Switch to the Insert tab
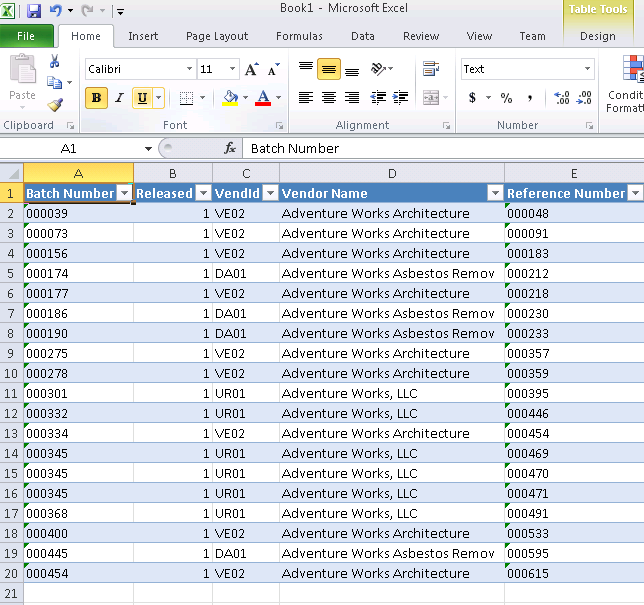Screen dimensions: 644x605 pos(143,36)
